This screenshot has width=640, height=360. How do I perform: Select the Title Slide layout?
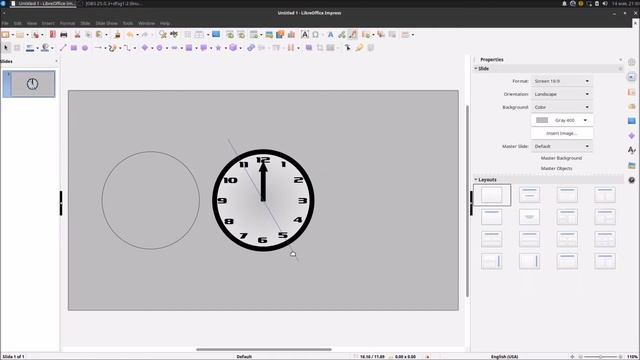(x=529, y=195)
